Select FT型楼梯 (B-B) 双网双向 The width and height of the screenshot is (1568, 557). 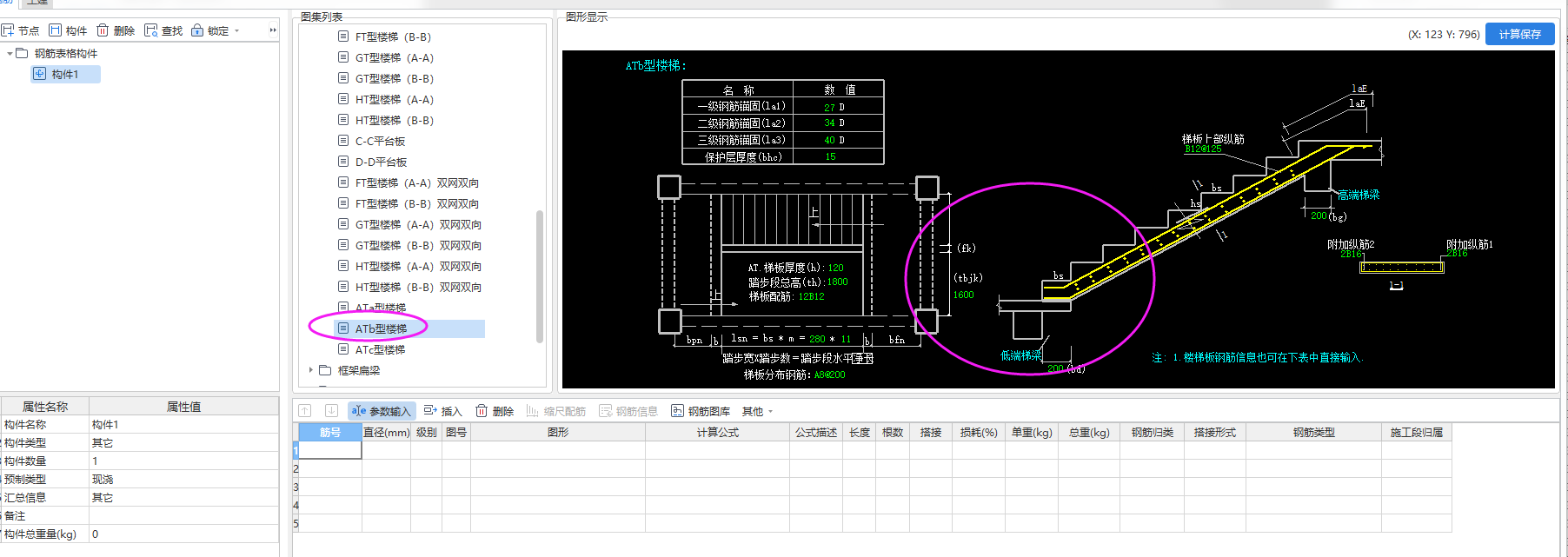417,203
